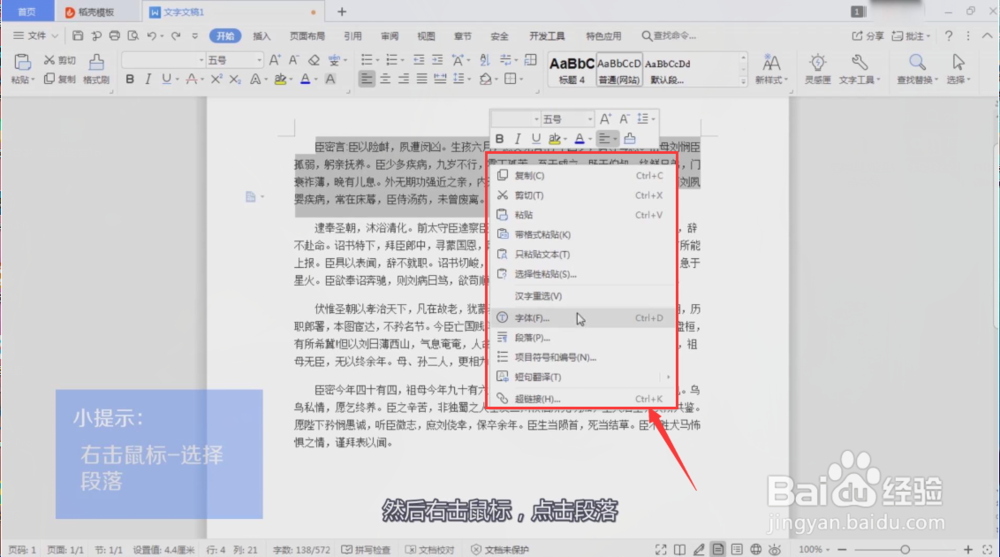
Task: Open the 插入 ribbon tab
Action: (261, 36)
